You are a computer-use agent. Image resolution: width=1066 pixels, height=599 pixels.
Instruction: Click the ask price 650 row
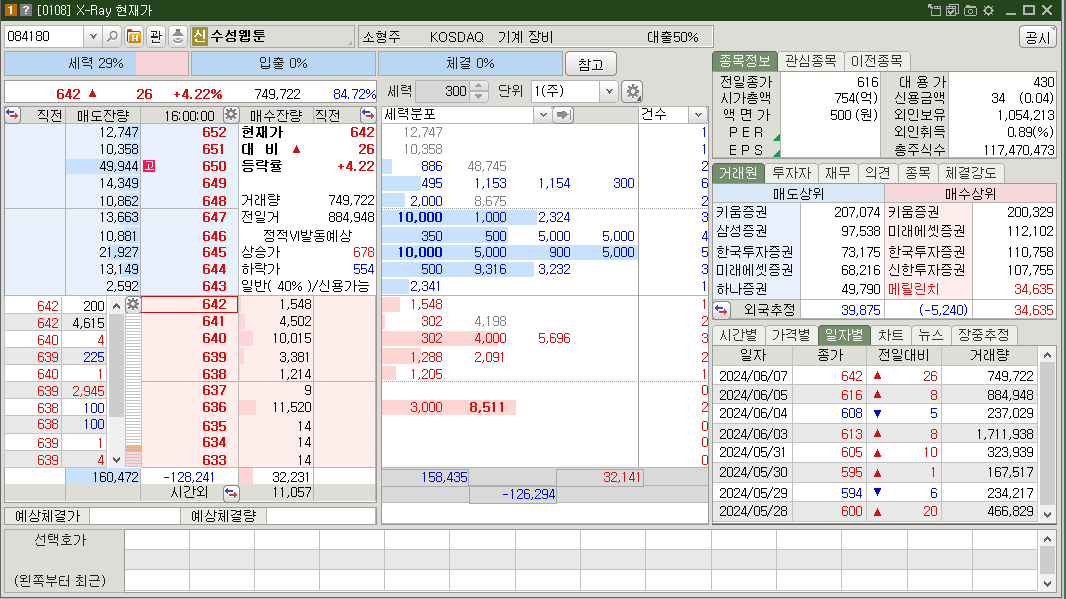click(190, 166)
